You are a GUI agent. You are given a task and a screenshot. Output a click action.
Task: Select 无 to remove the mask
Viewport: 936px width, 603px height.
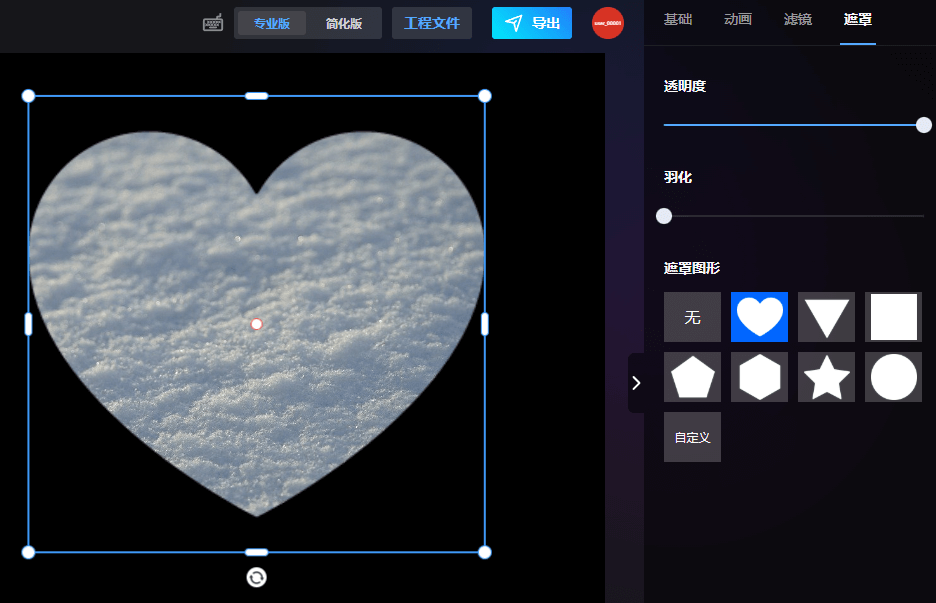point(692,317)
